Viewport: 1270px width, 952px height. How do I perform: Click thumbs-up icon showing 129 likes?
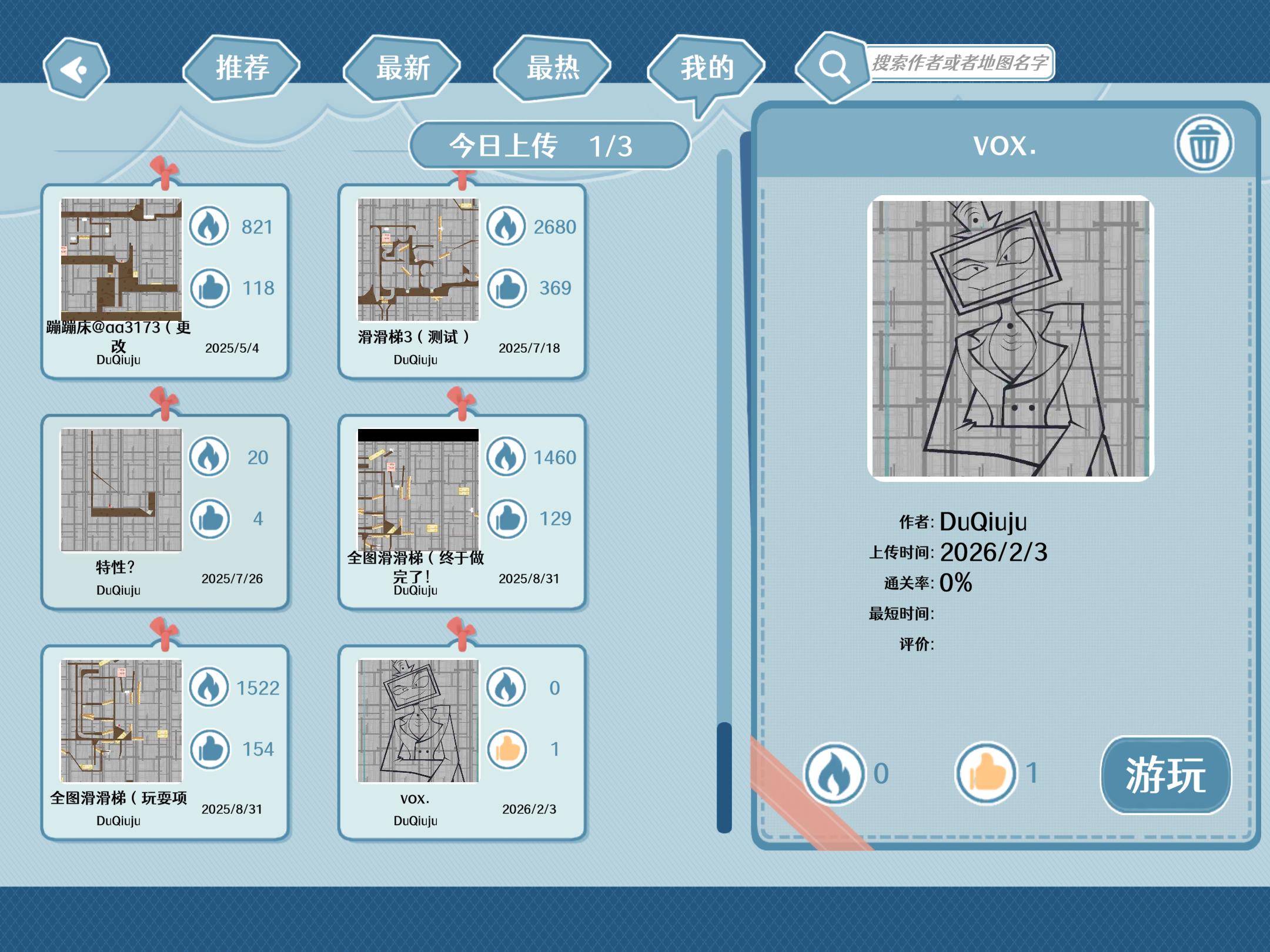[507, 518]
